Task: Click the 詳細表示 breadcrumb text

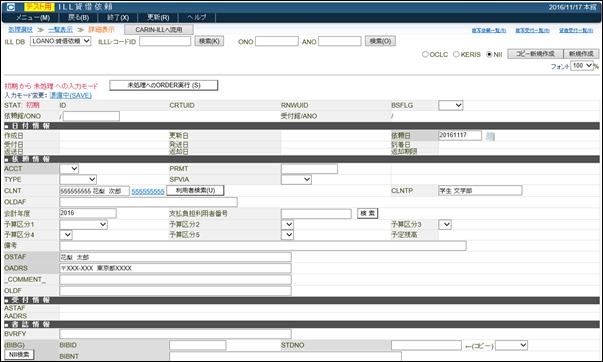Action: coord(102,30)
